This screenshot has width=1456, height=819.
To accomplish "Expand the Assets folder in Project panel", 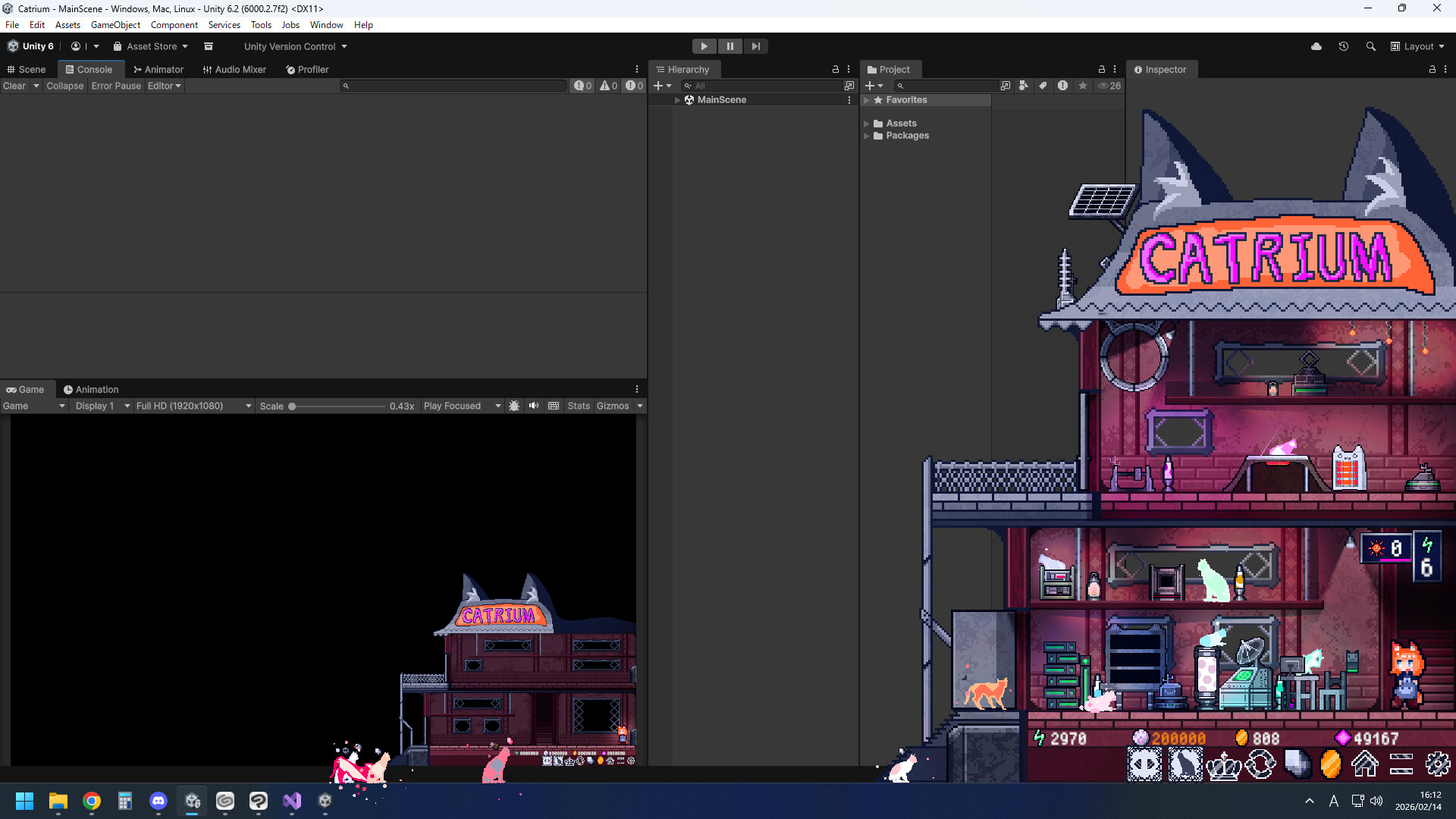I will pyautogui.click(x=868, y=123).
